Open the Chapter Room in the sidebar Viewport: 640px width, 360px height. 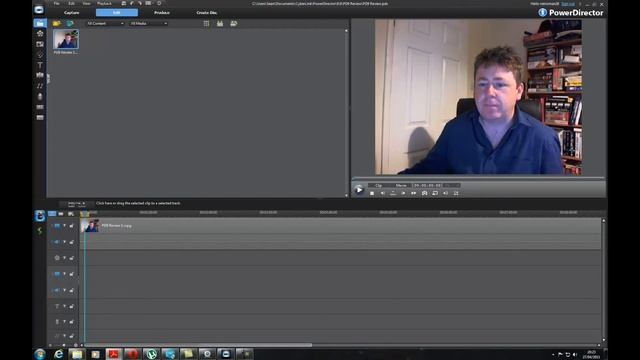tap(40, 107)
